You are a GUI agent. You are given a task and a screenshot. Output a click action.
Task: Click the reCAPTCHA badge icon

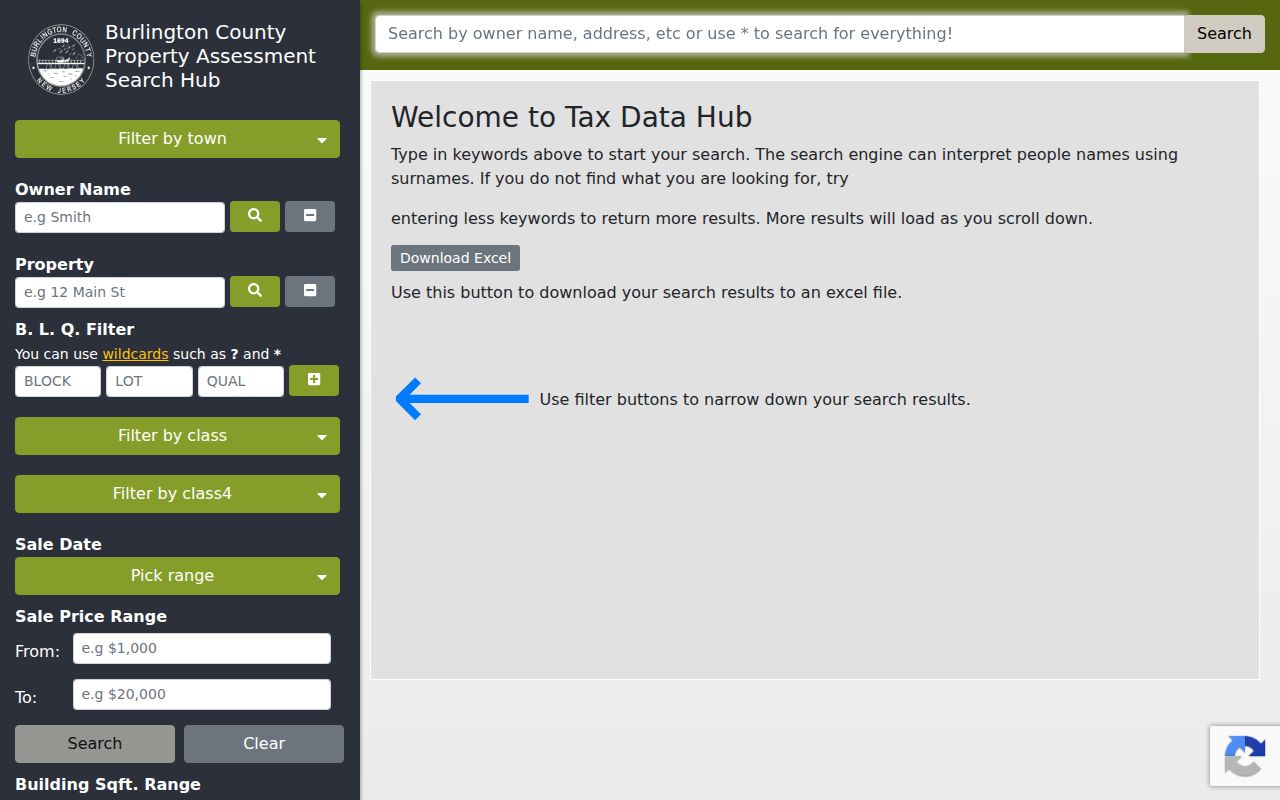coord(1244,756)
